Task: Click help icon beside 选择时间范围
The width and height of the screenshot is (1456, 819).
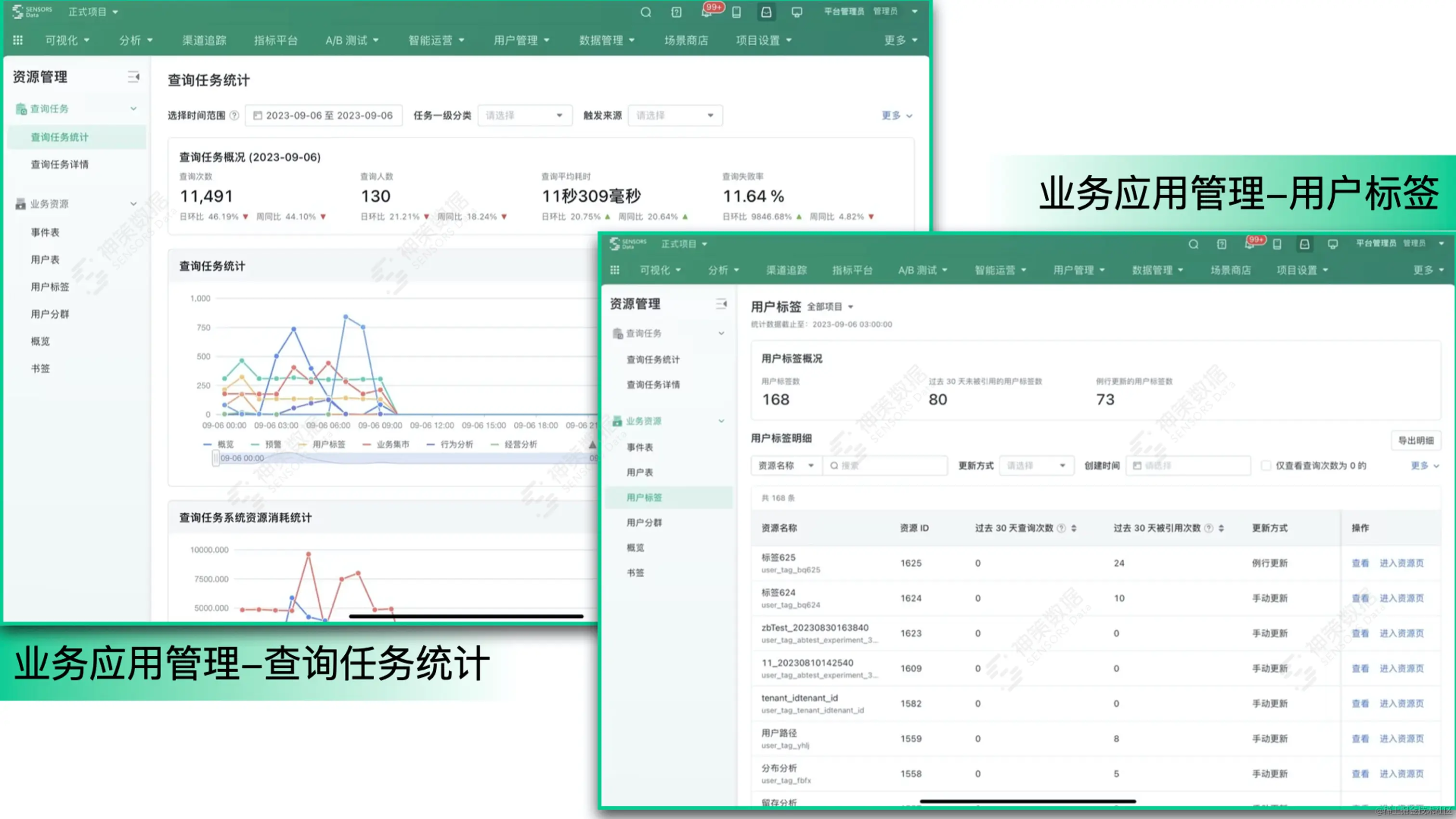Action: [234, 115]
